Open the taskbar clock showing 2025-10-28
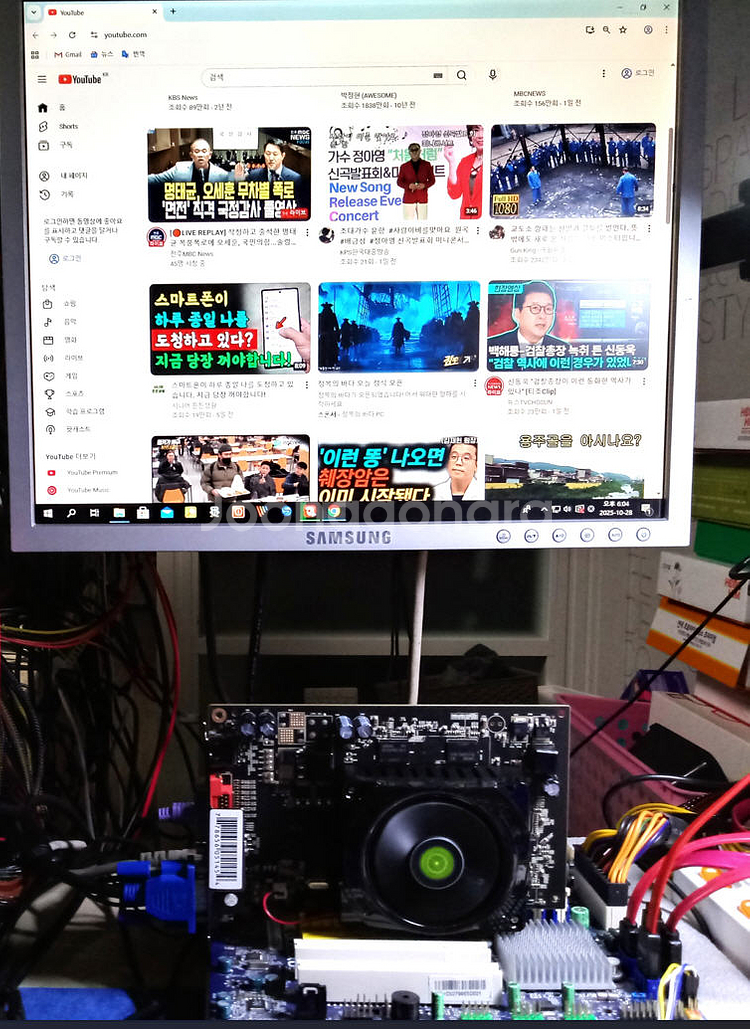Screen dimensions: 750x1029 coord(615,508)
